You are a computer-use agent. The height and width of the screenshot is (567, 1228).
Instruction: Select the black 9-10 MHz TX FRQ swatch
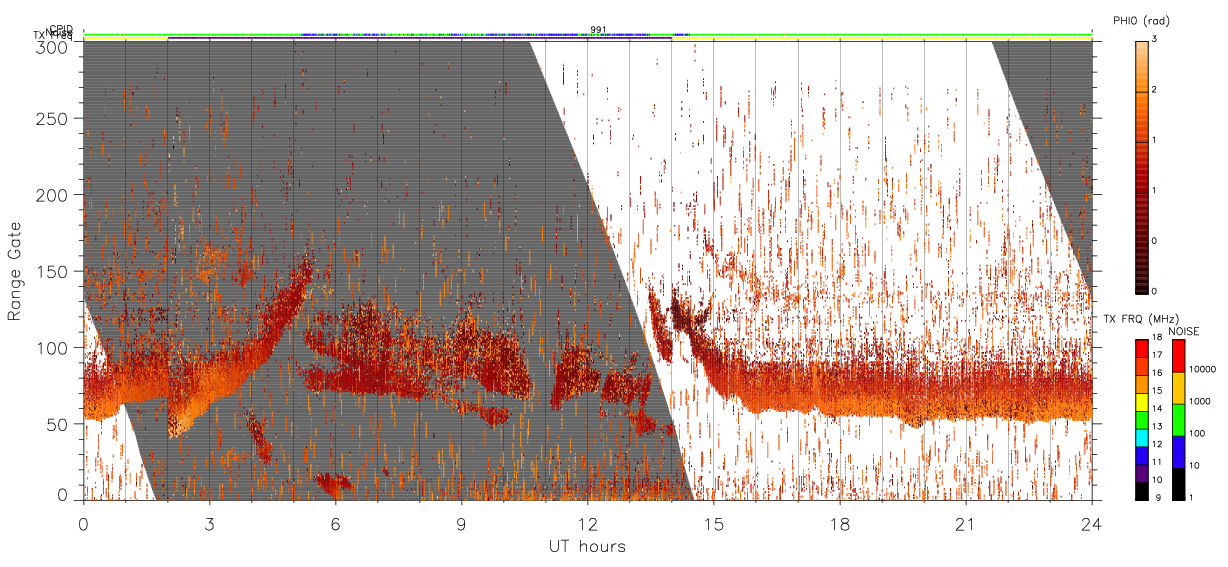[1142, 489]
